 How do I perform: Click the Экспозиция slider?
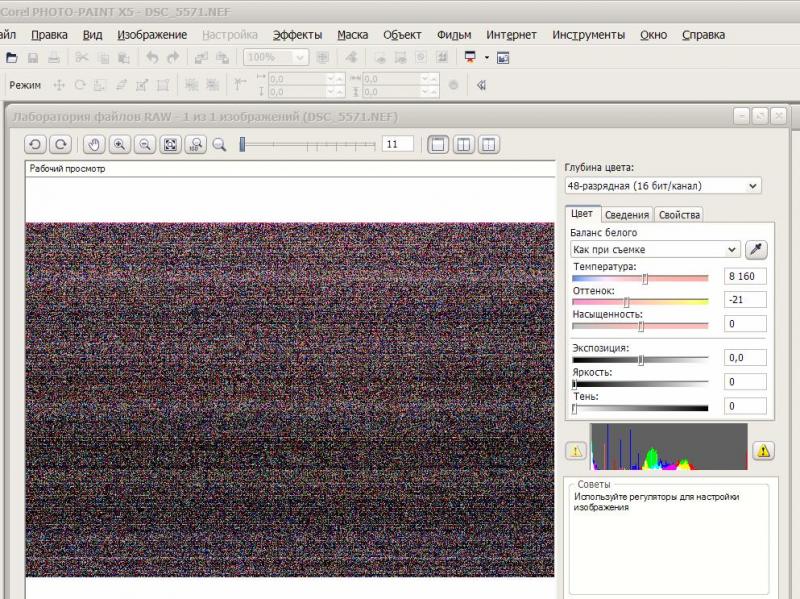640,360
